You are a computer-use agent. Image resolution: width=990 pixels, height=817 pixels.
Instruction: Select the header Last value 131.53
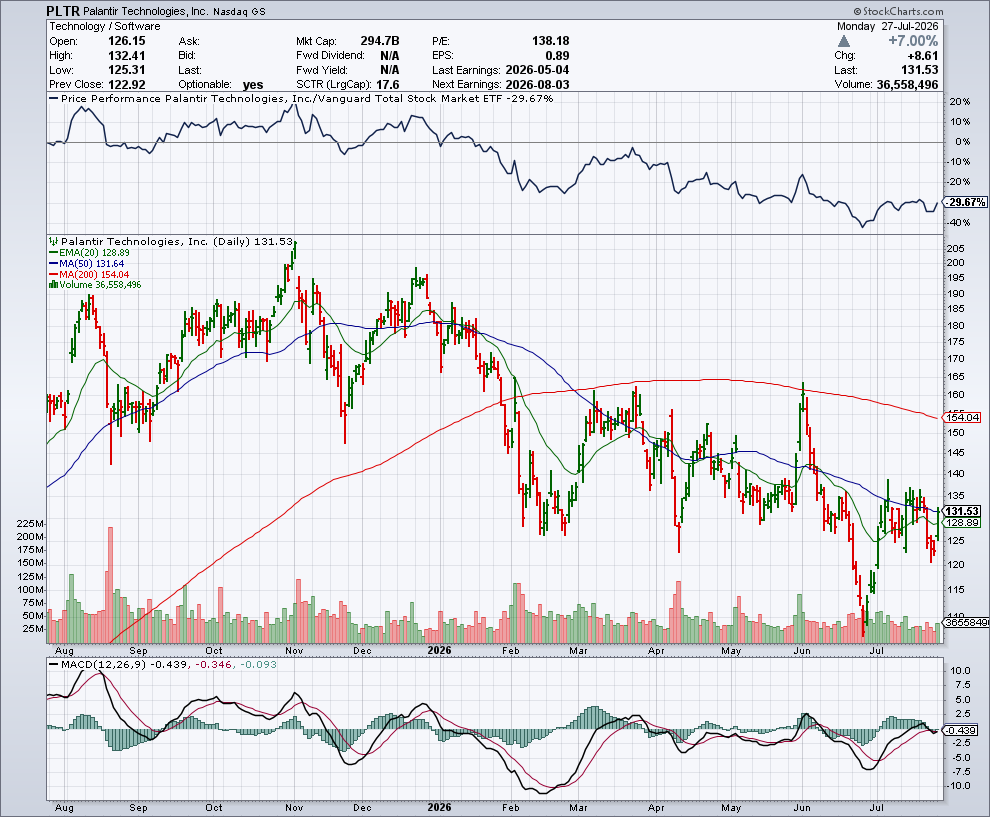[920, 70]
